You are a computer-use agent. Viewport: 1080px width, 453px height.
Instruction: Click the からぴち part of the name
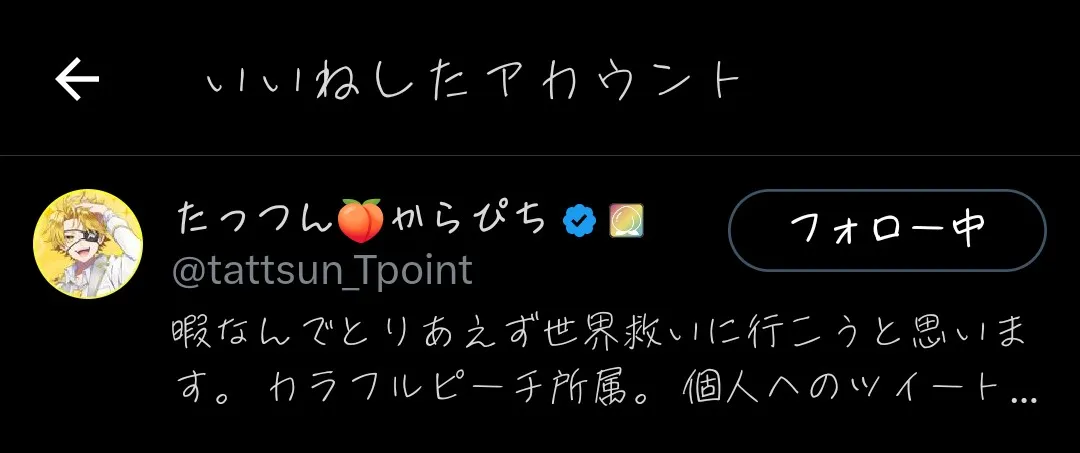coord(468,220)
